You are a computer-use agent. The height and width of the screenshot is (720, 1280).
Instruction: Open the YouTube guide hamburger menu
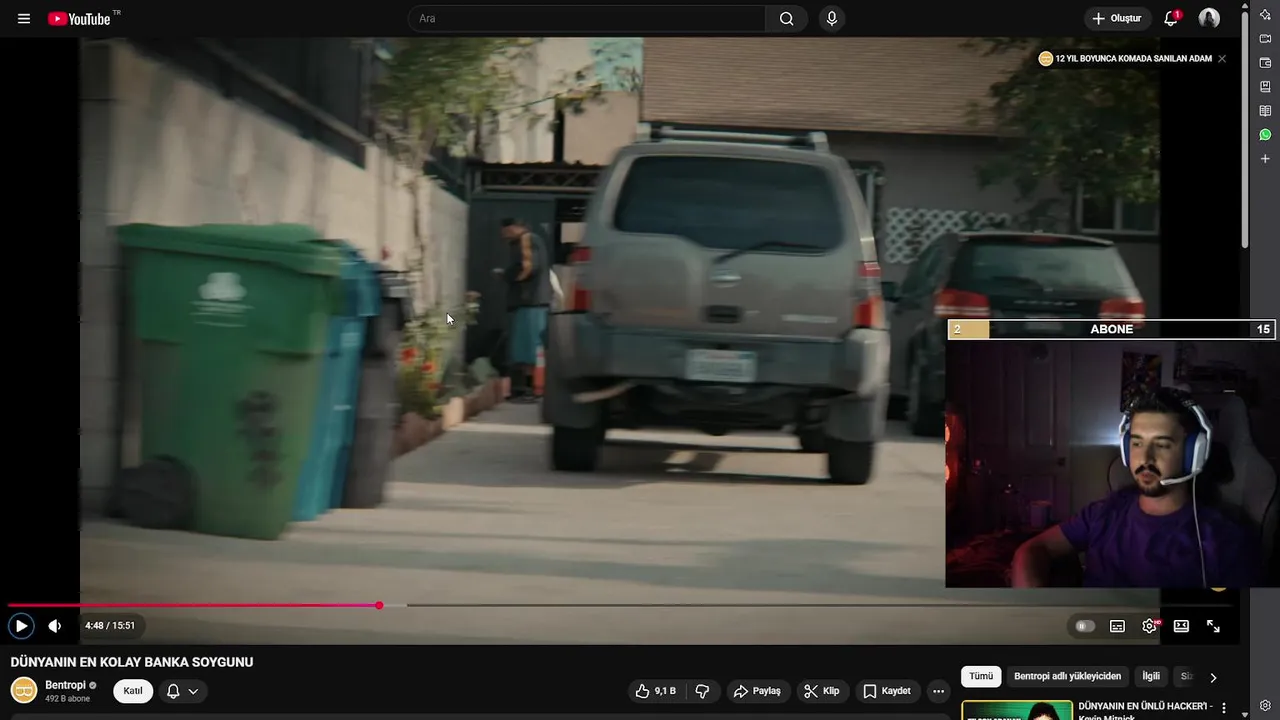[x=24, y=19]
